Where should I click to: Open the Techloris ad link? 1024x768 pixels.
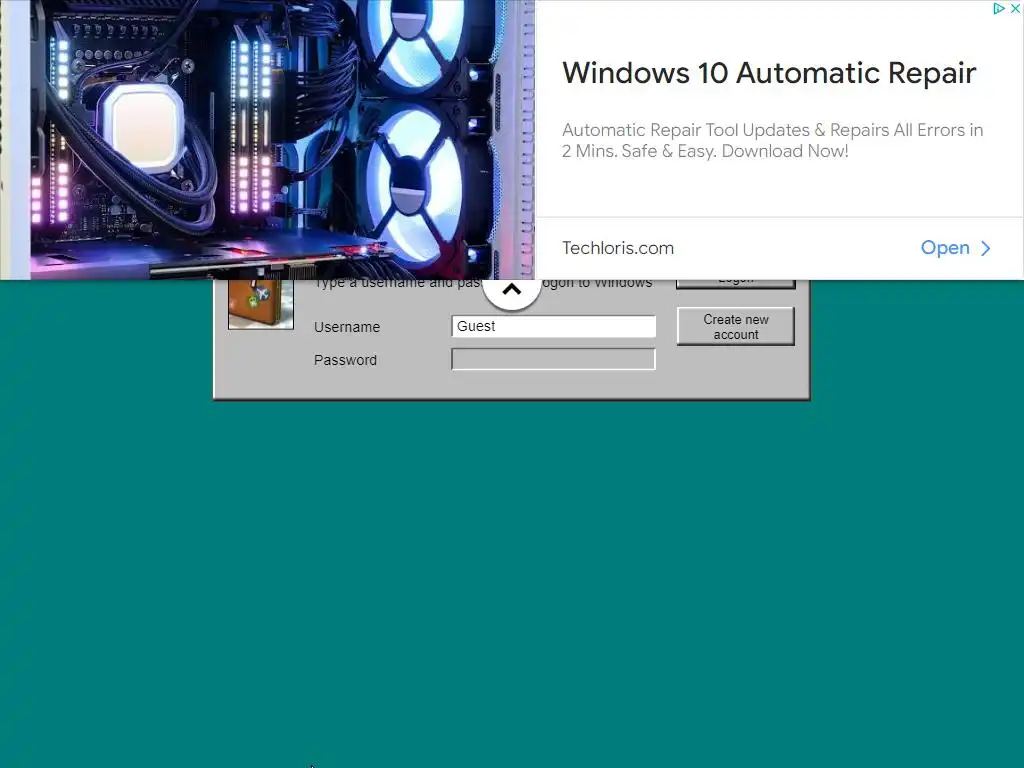click(955, 248)
